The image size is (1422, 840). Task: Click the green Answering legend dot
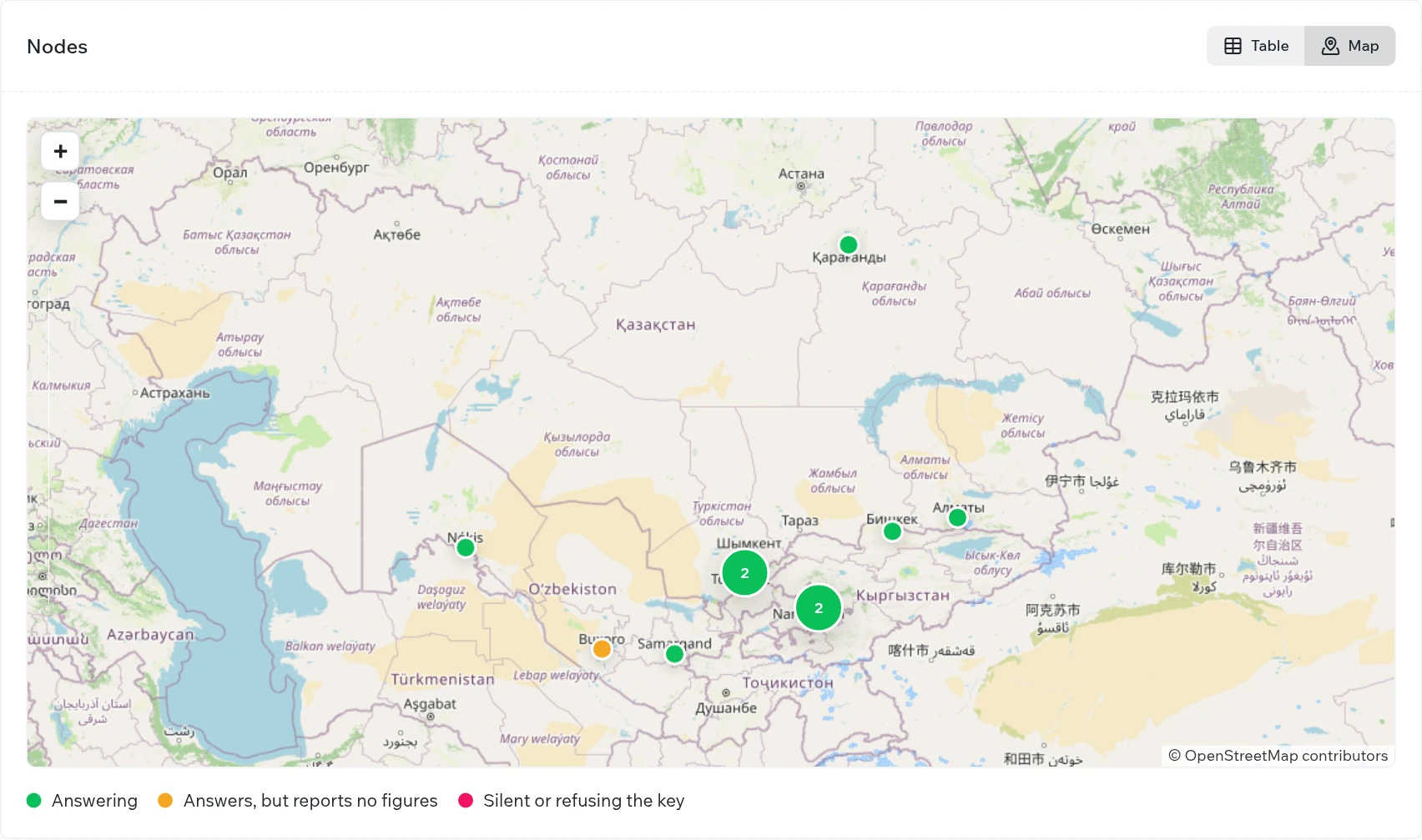[x=34, y=801]
